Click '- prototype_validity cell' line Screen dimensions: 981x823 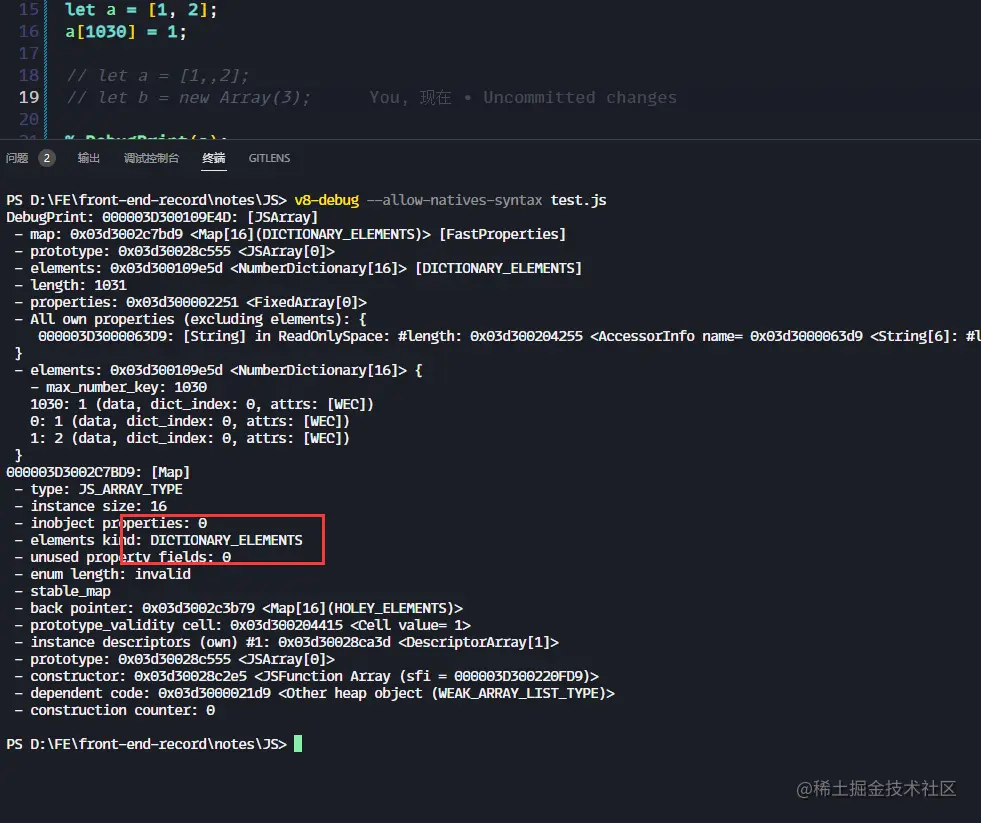tap(242, 625)
